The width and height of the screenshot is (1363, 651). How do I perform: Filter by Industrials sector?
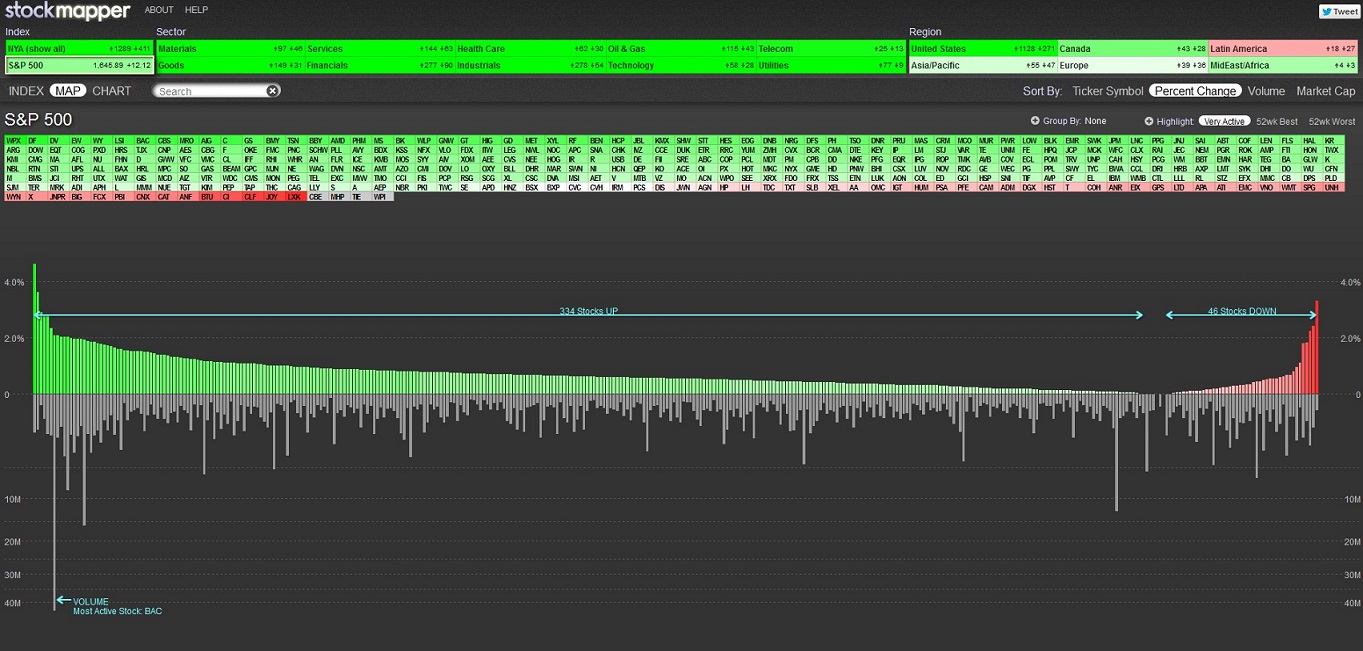point(530,65)
